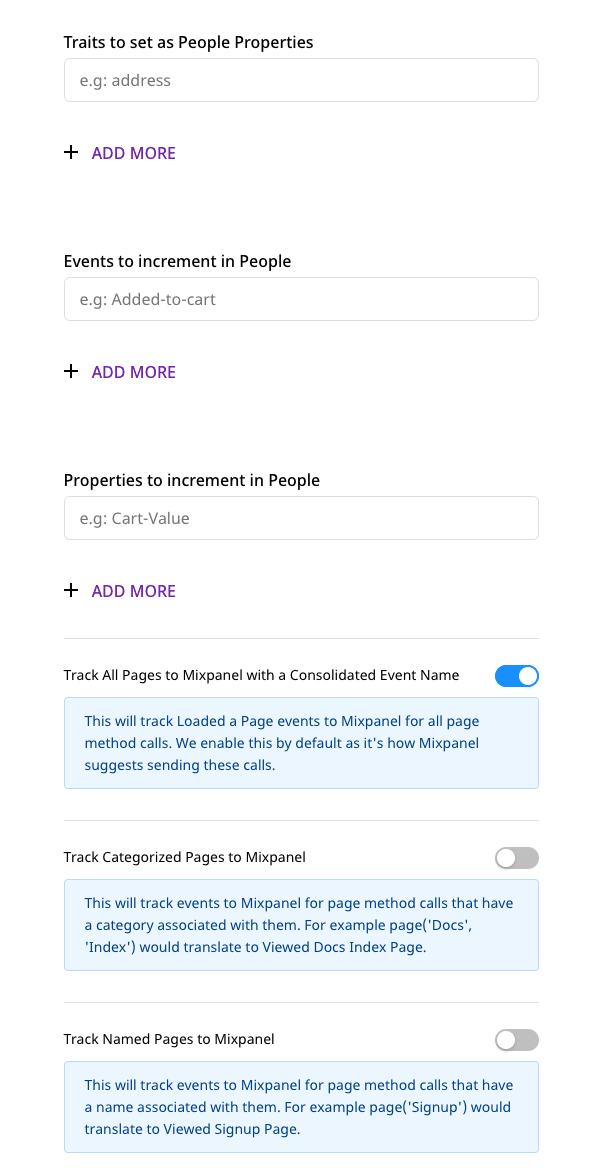
Task: Enable Track Categorized Pages to Mixpanel
Action: point(516,858)
